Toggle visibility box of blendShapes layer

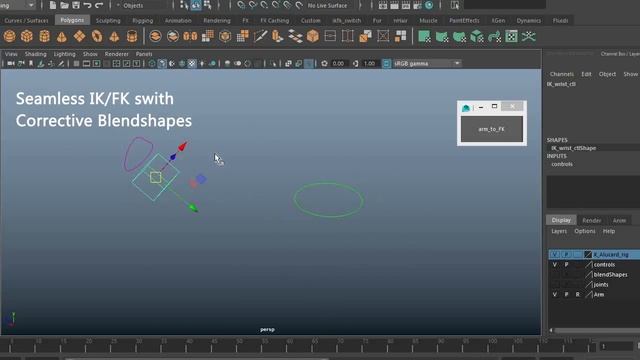pos(555,275)
